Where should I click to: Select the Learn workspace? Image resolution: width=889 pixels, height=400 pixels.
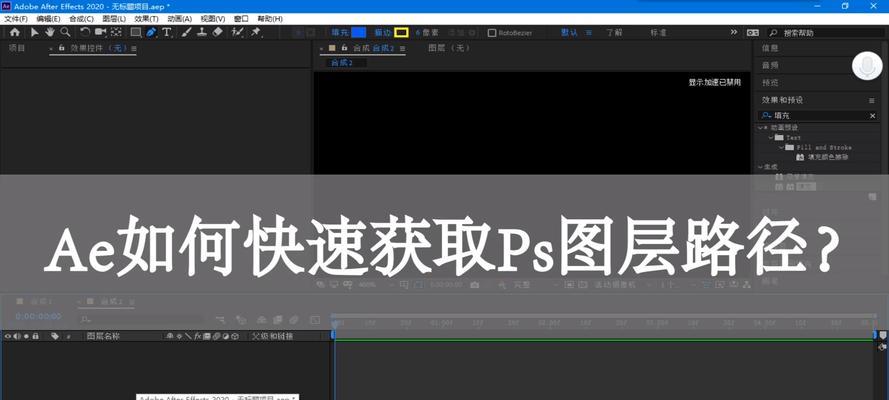point(615,33)
